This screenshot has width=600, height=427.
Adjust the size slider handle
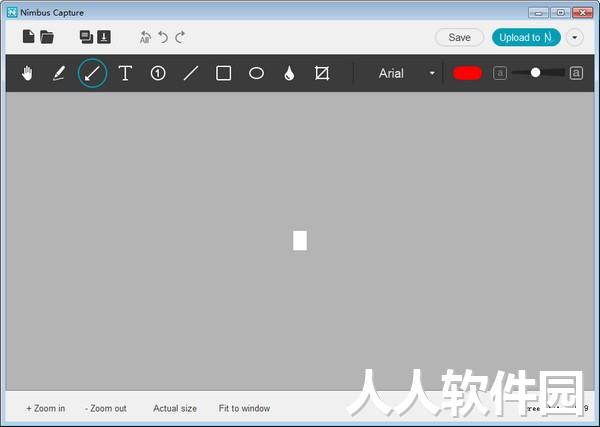(535, 72)
